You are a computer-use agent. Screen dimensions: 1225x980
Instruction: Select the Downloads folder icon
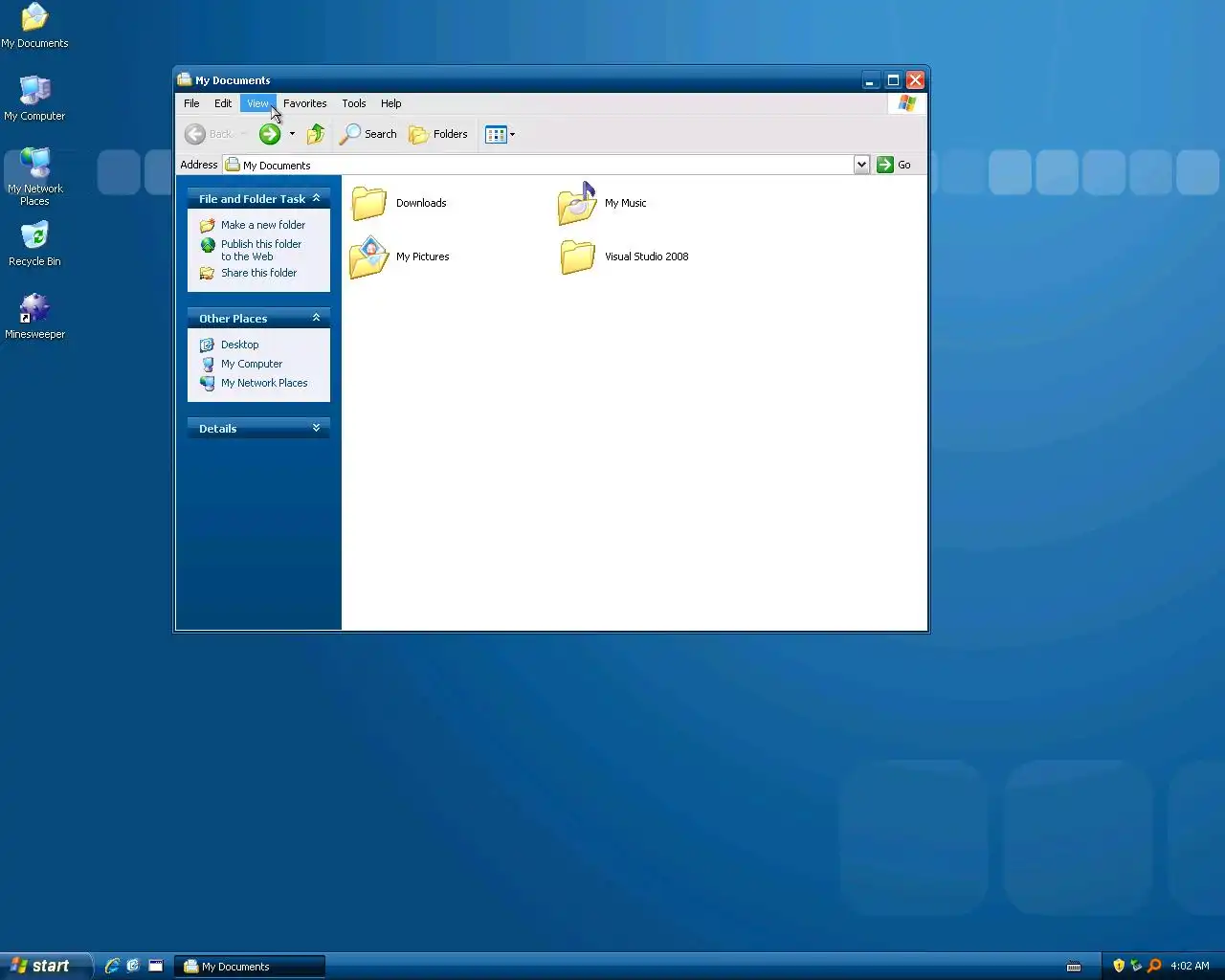368,203
